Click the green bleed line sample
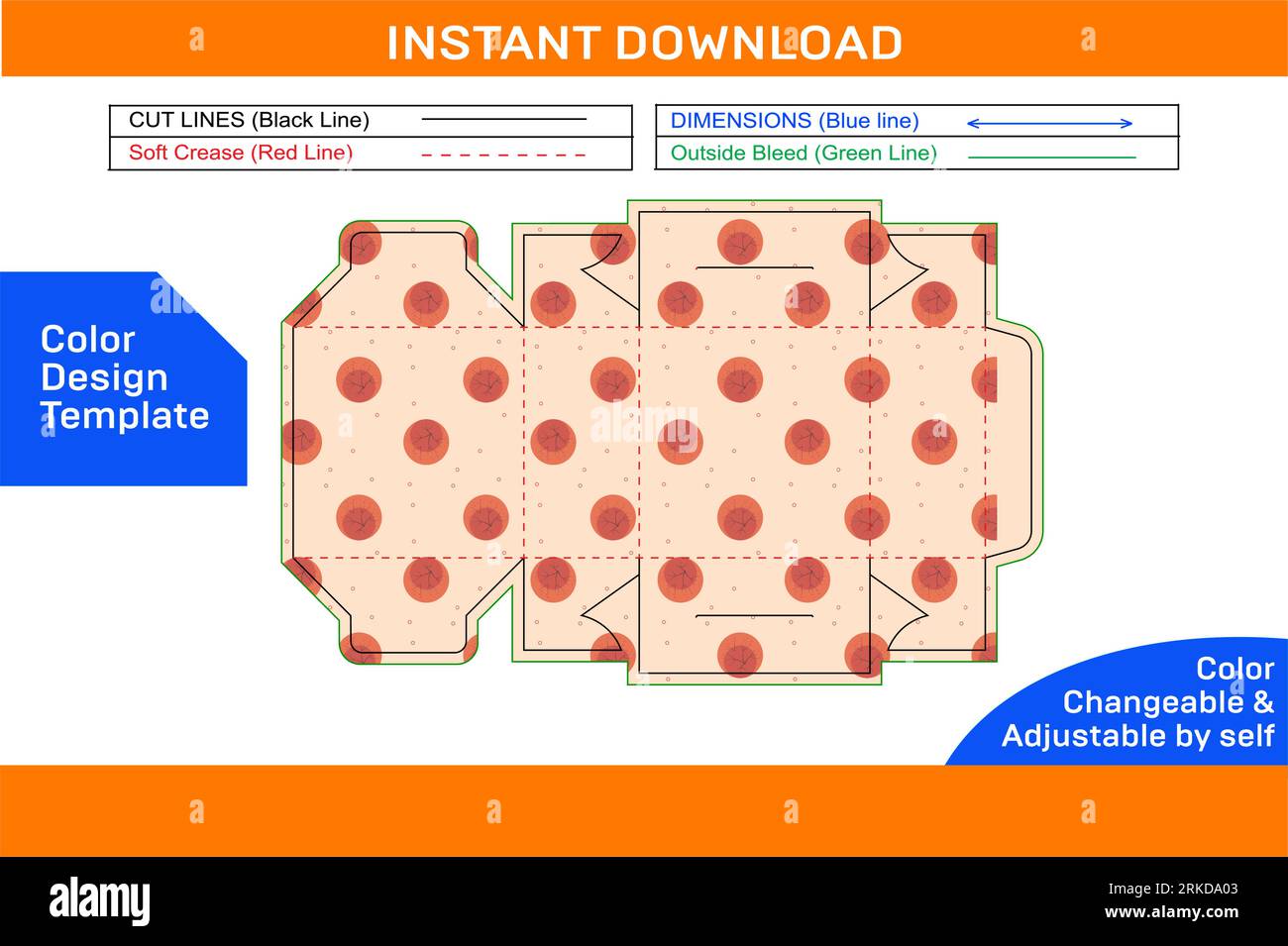The image size is (1288, 946). click(1051, 158)
